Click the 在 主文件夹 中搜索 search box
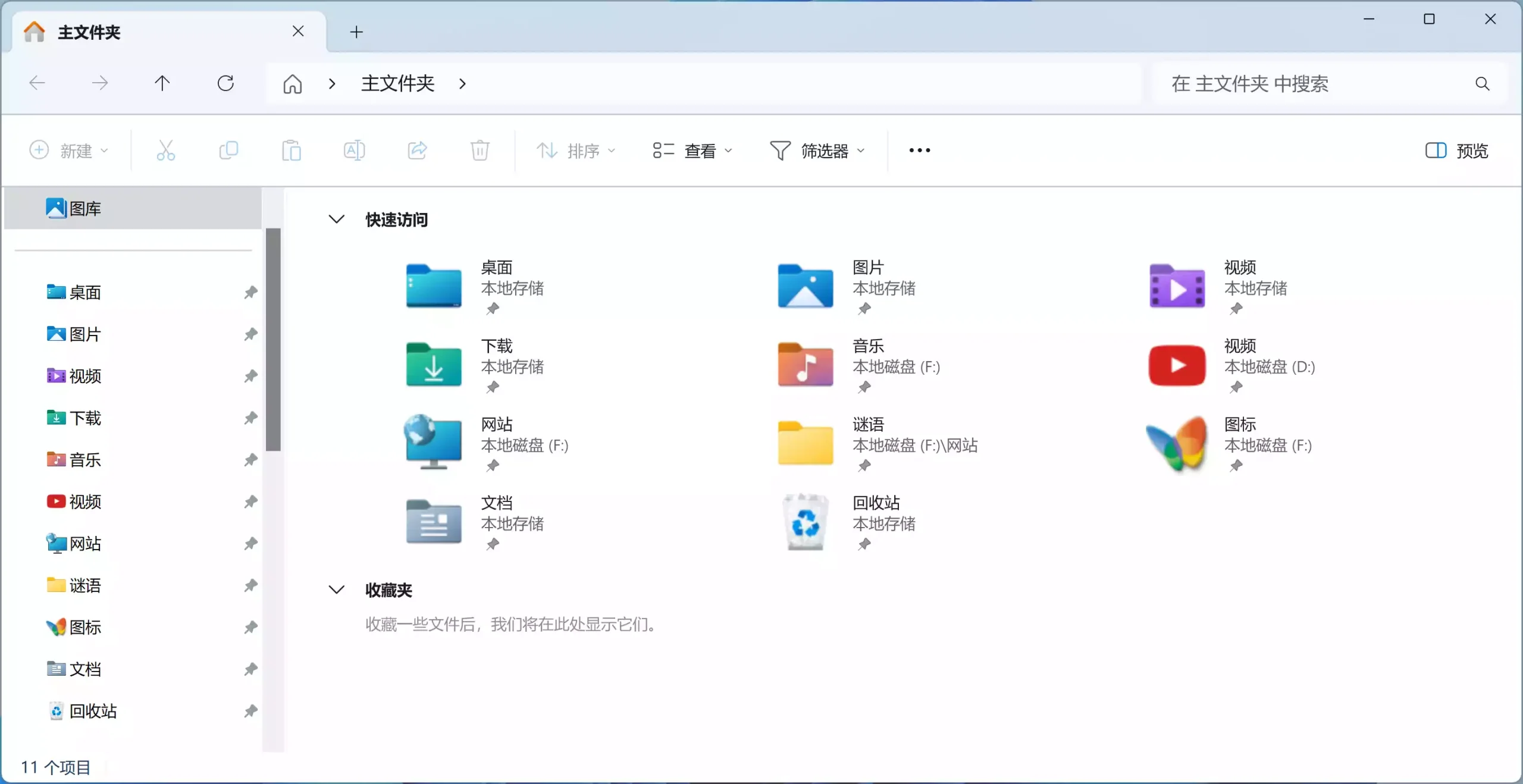Image resolution: width=1523 pixels, height=784 pixels. pos(1309,84)
